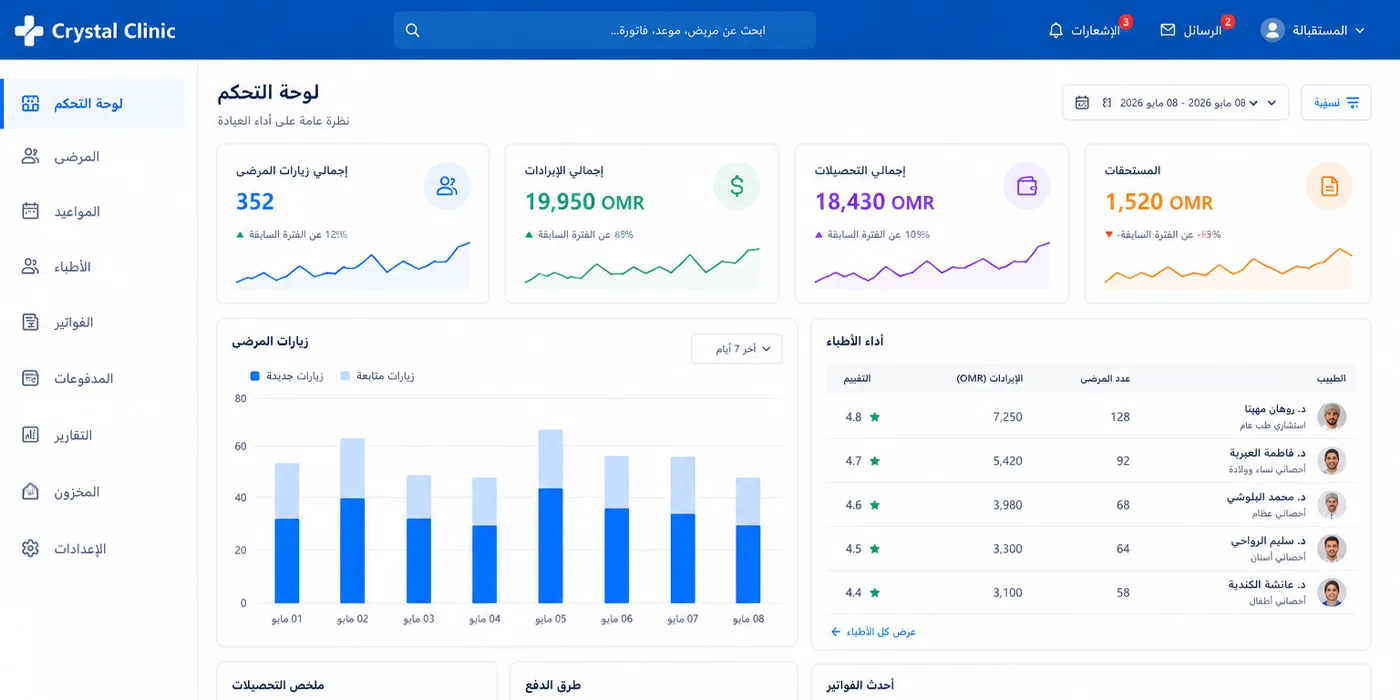Click avatar of د. سليم الرواحي

tap(1331, 549)
